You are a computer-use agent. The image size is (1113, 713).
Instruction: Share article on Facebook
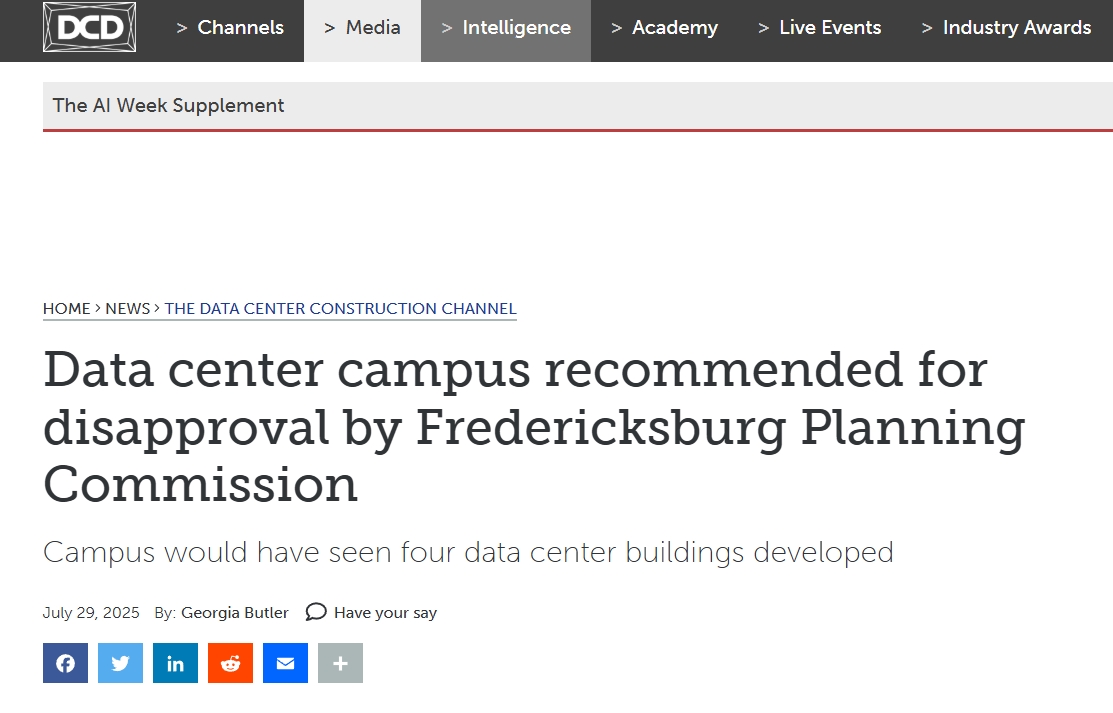[65, 663]
